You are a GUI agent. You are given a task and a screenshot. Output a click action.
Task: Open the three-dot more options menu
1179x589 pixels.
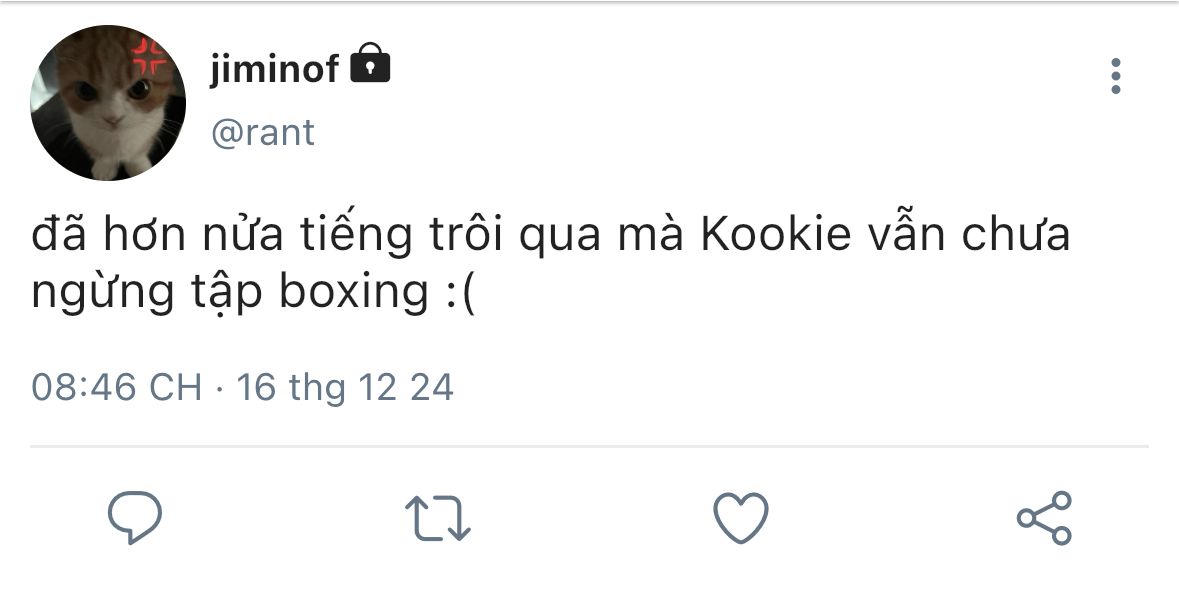[1116, 76]
